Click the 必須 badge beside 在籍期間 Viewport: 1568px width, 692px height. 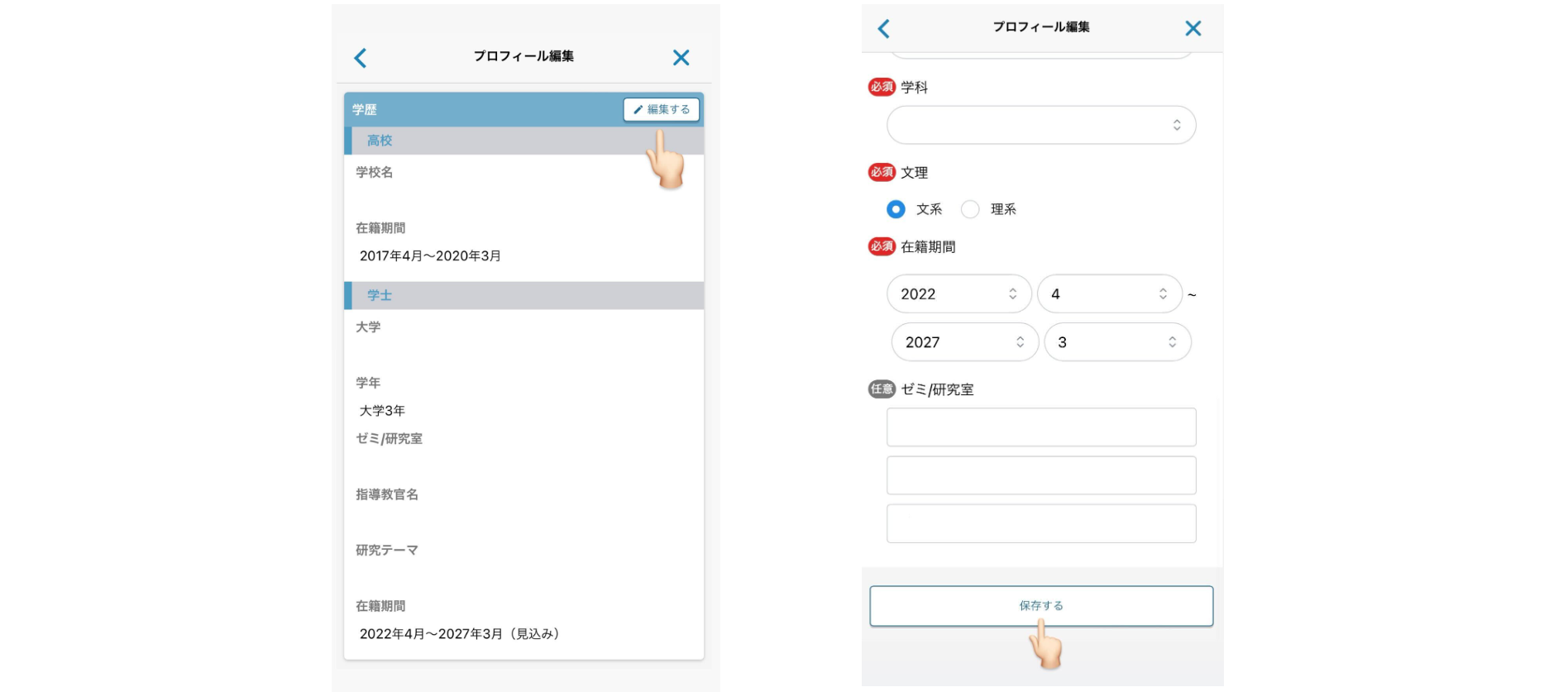click(x=882, y=246)
